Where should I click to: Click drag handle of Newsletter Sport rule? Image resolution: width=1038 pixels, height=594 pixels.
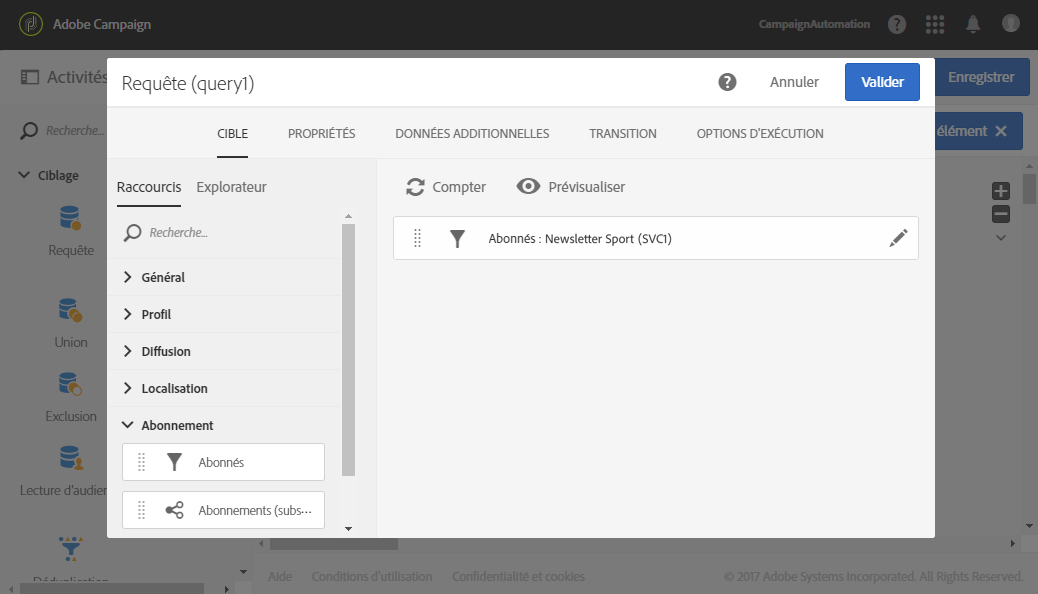[x=417, y=238]
